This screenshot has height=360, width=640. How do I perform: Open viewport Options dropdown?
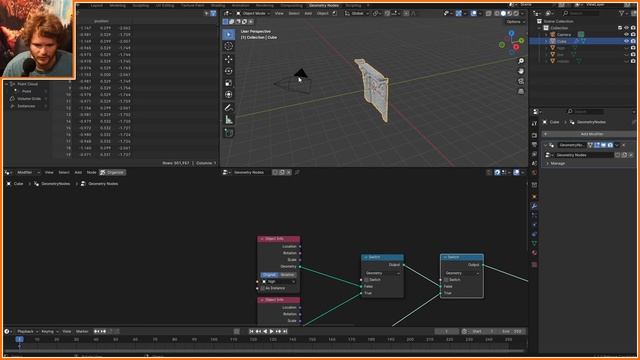pyautogui.click(x=515, y=22)
